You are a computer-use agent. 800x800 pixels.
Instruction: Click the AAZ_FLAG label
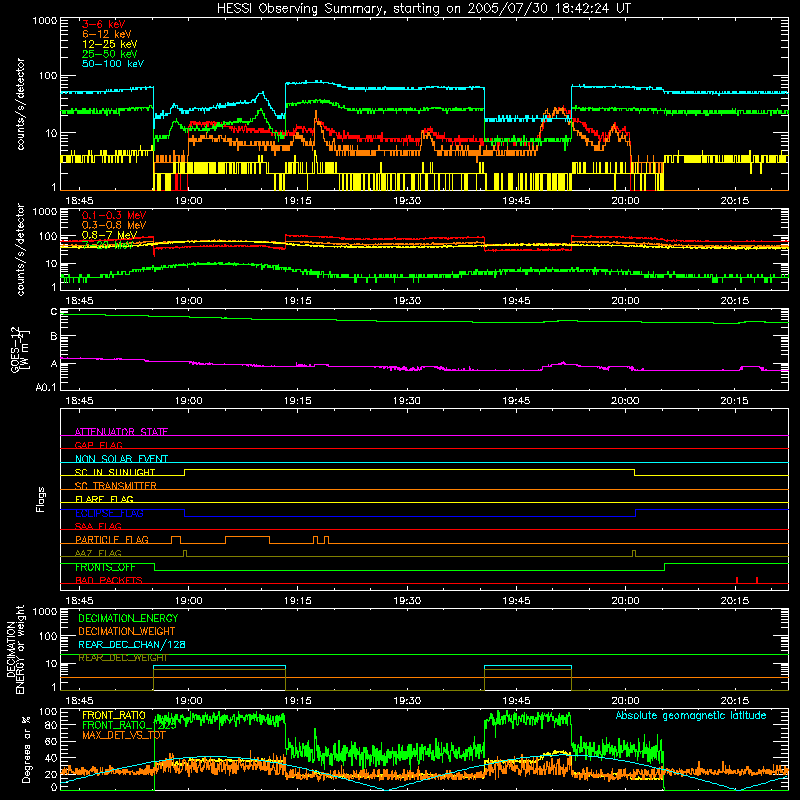(98, 553)
